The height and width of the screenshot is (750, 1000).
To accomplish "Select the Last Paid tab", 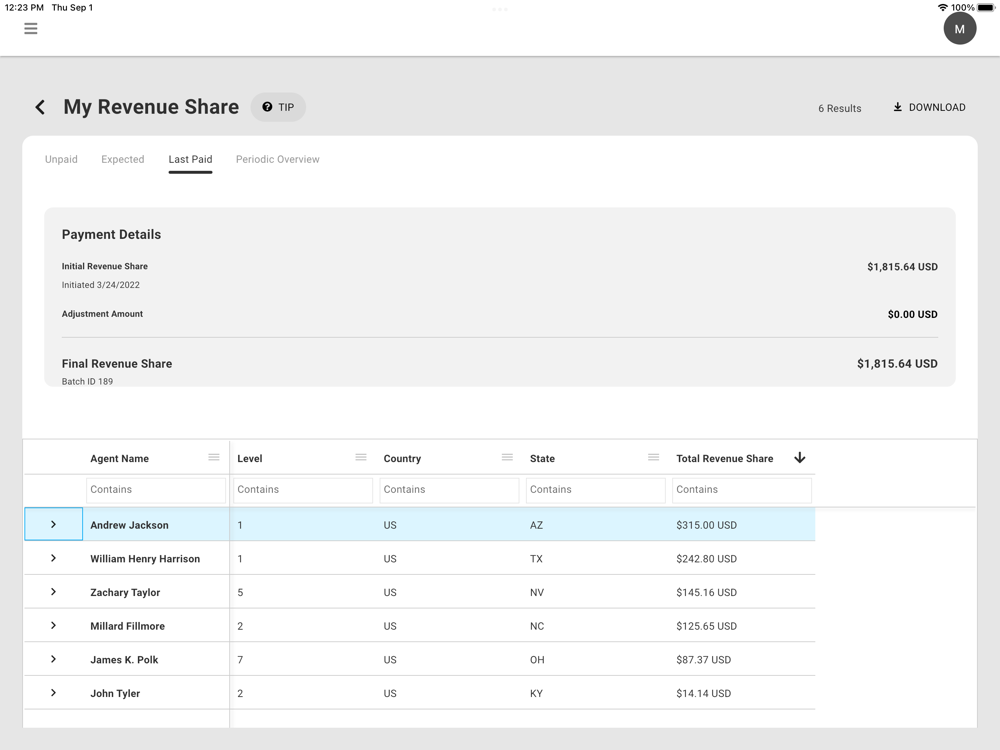I will click(x=190, y=159).
